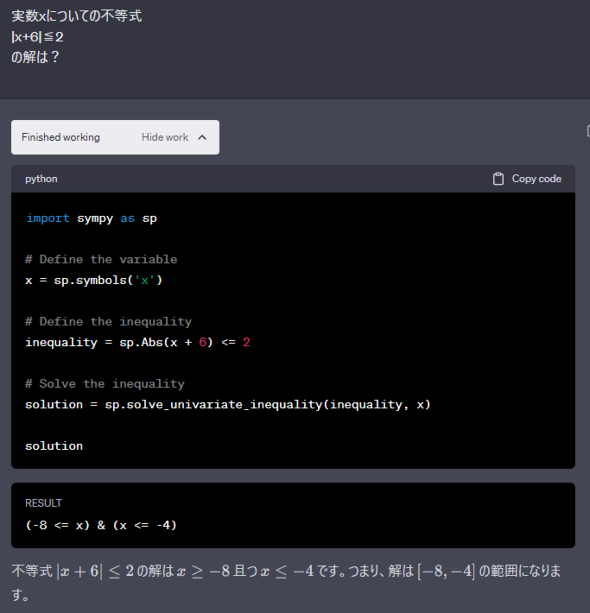The height and width of the screenshot is (613, 590).
Task: Click the clipboard icon beside Copy code
Action: tap(498, 179)
